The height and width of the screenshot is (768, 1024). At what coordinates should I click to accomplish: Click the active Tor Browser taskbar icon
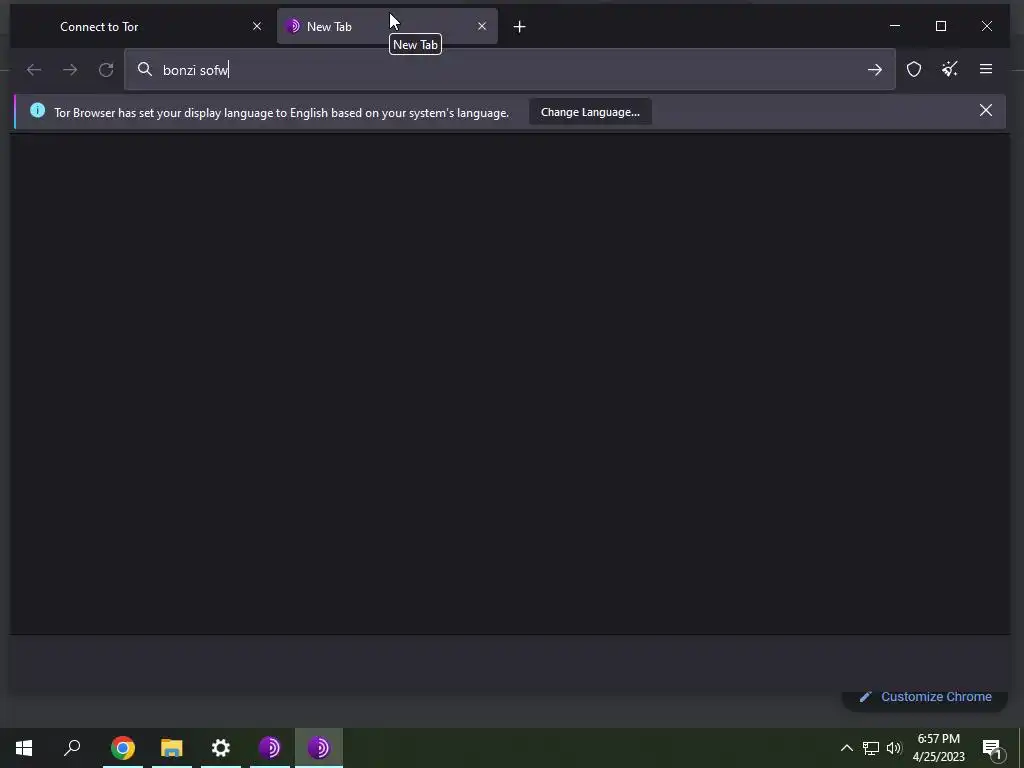[x=319, y=748]
